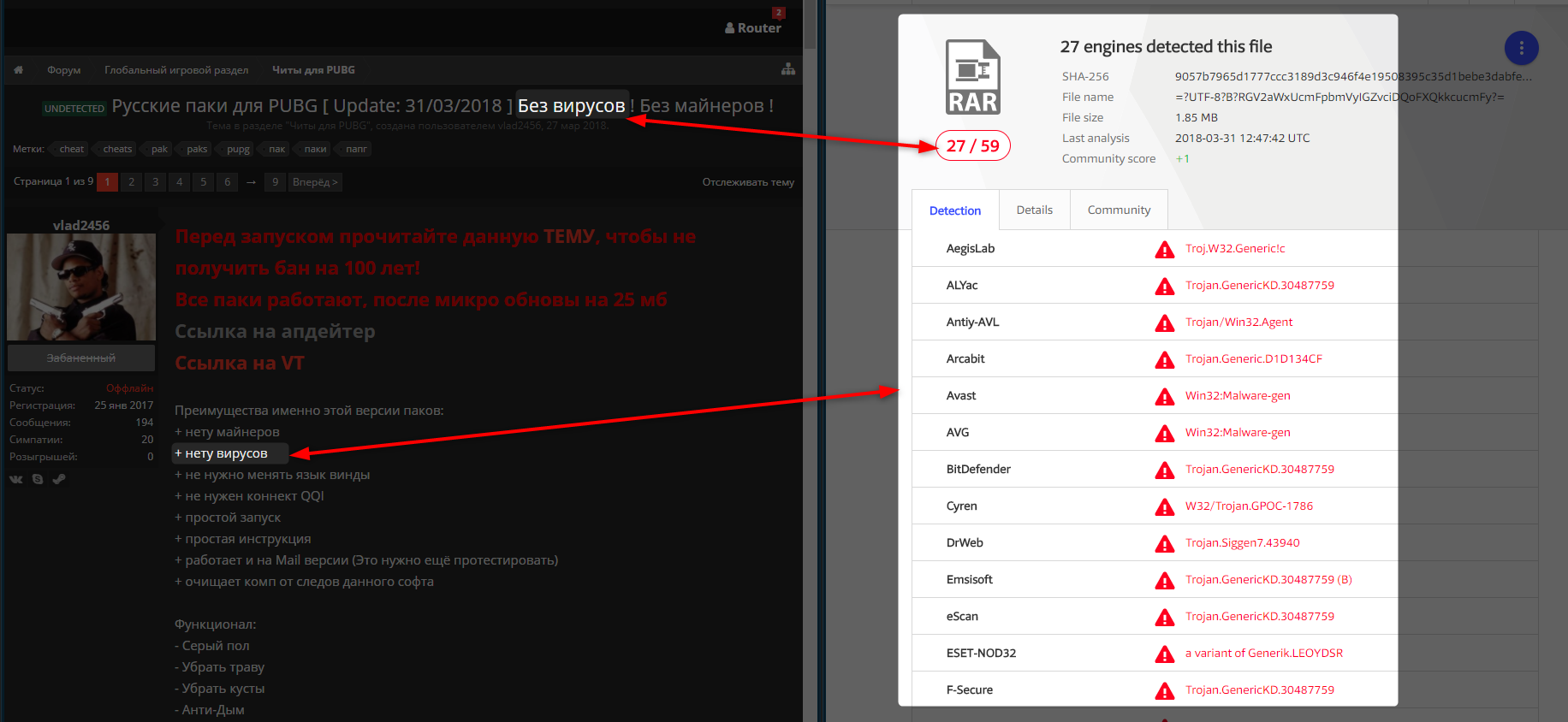Click the Troj.W32.Generic!c detection text
Image resolution: width=1568 pixels, height=722 pixels.
point(1235,249)
